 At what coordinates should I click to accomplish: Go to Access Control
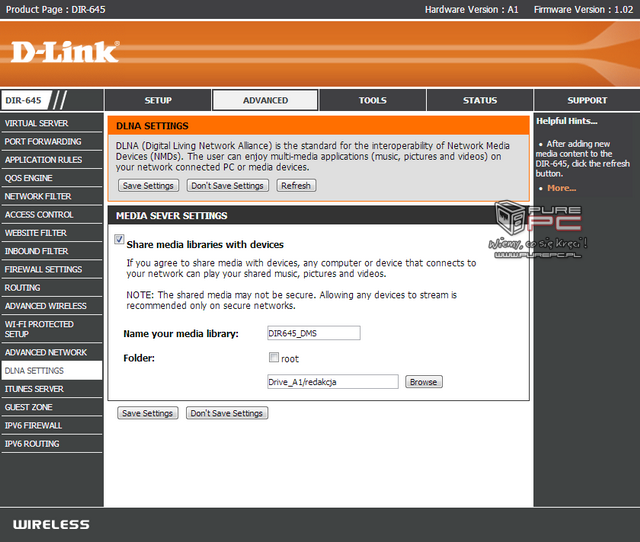[x=51, y=215]
